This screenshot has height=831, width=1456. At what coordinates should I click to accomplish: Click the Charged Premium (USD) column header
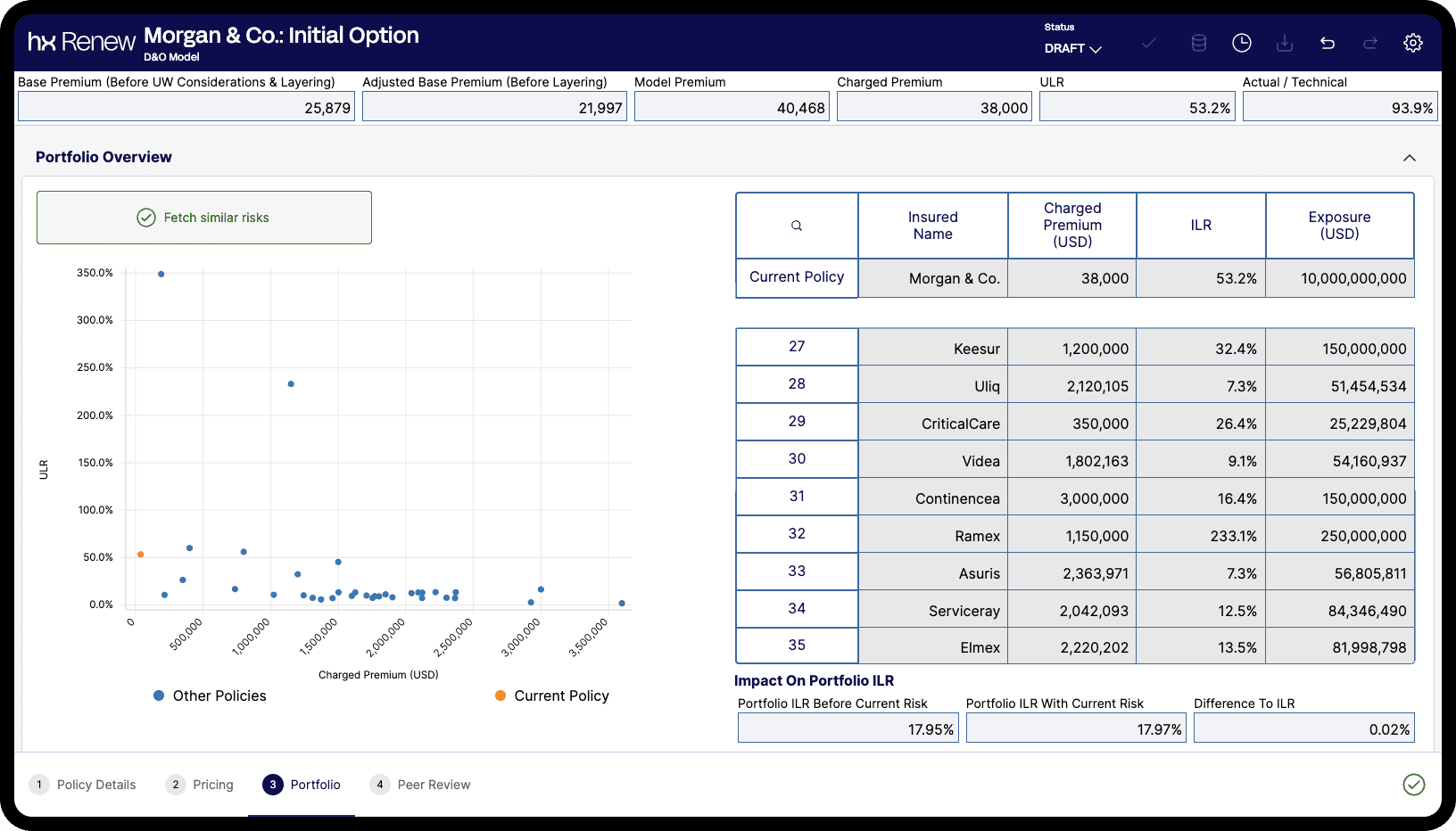1072,226
